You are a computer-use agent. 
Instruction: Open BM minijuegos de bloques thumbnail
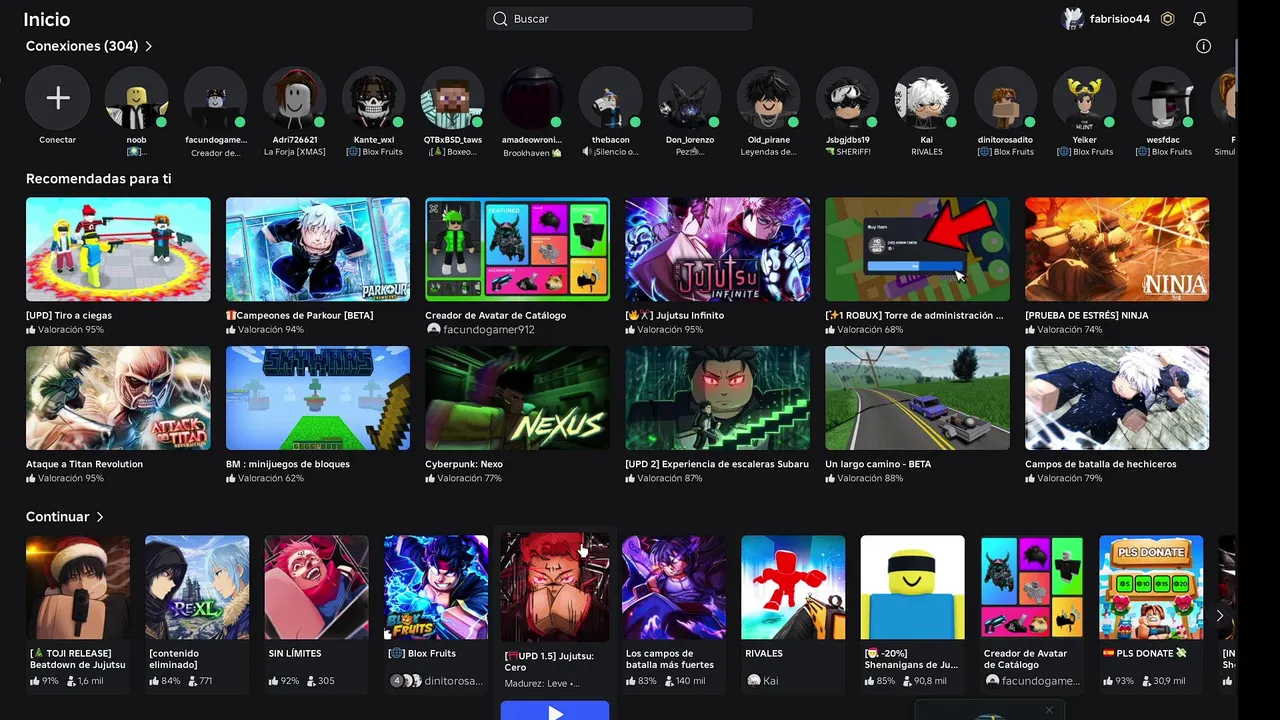(318, 398)
